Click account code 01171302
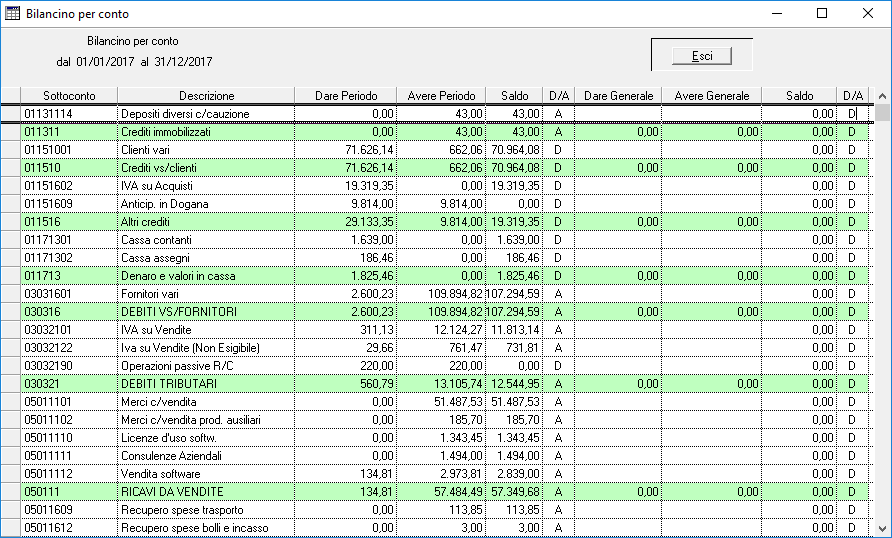 tap(48, 258)
